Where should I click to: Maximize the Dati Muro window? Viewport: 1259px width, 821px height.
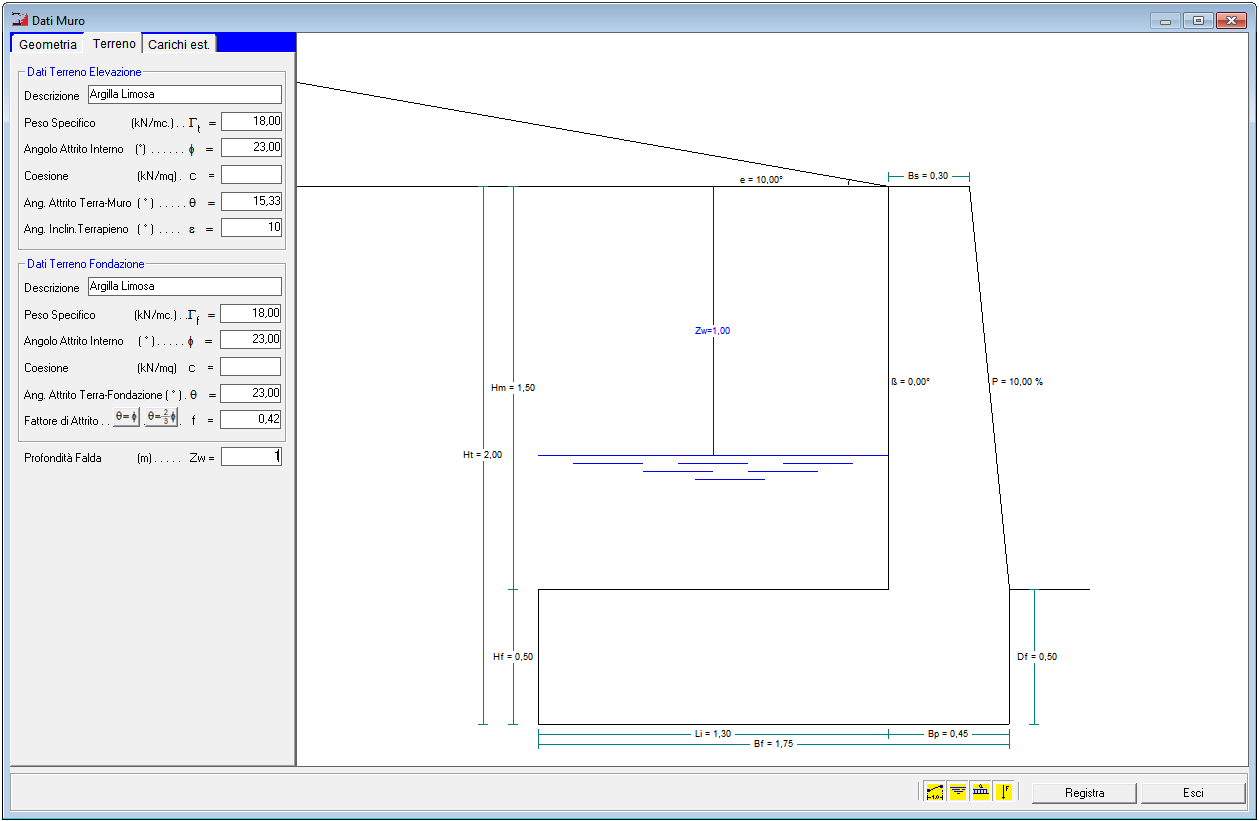[x=1197, y=20]
